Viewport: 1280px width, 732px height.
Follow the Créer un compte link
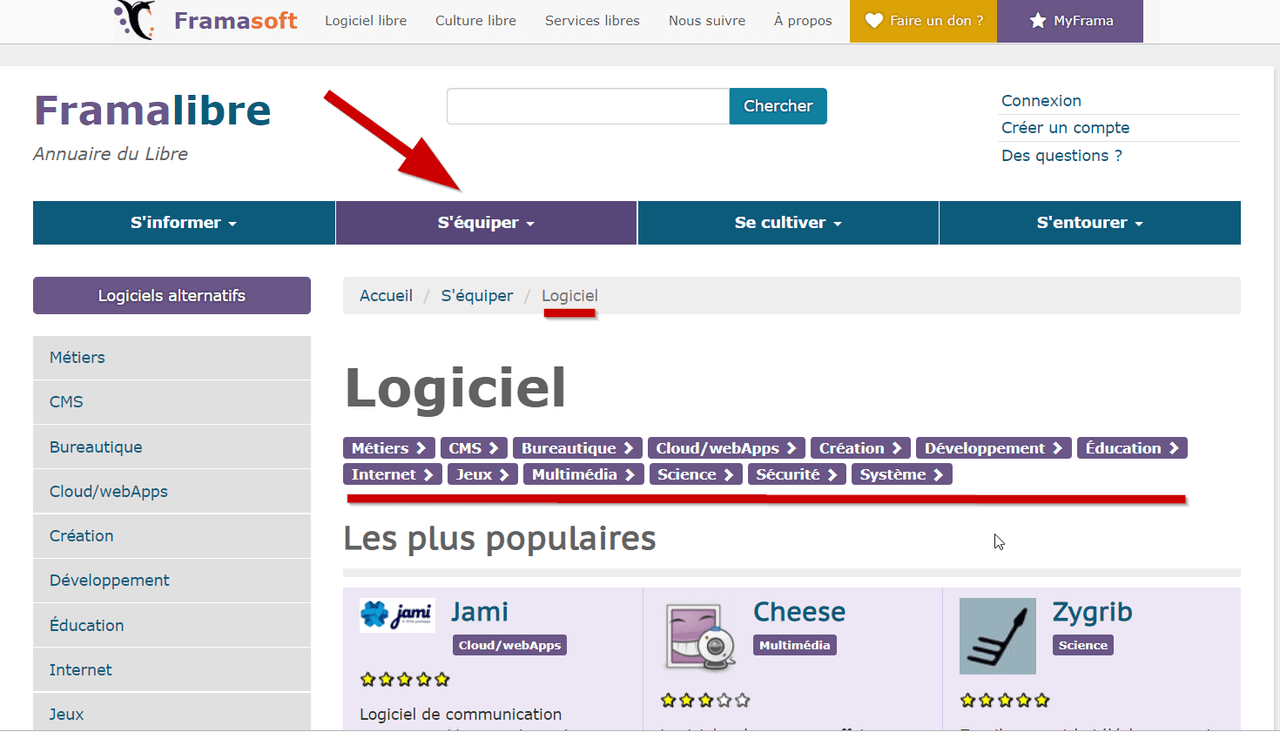1065,128
